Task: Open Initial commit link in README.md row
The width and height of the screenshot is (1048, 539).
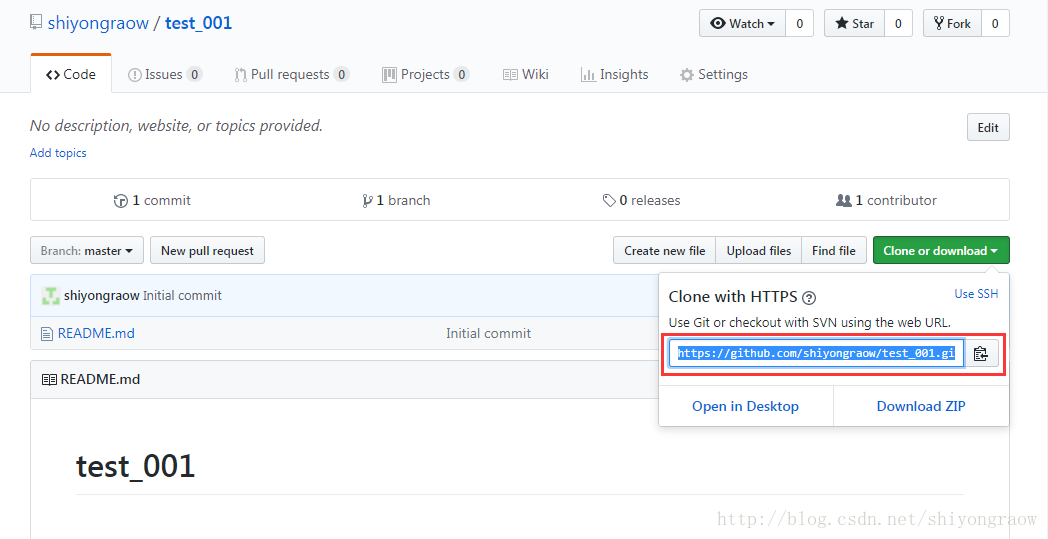Action: pos(489,333)
